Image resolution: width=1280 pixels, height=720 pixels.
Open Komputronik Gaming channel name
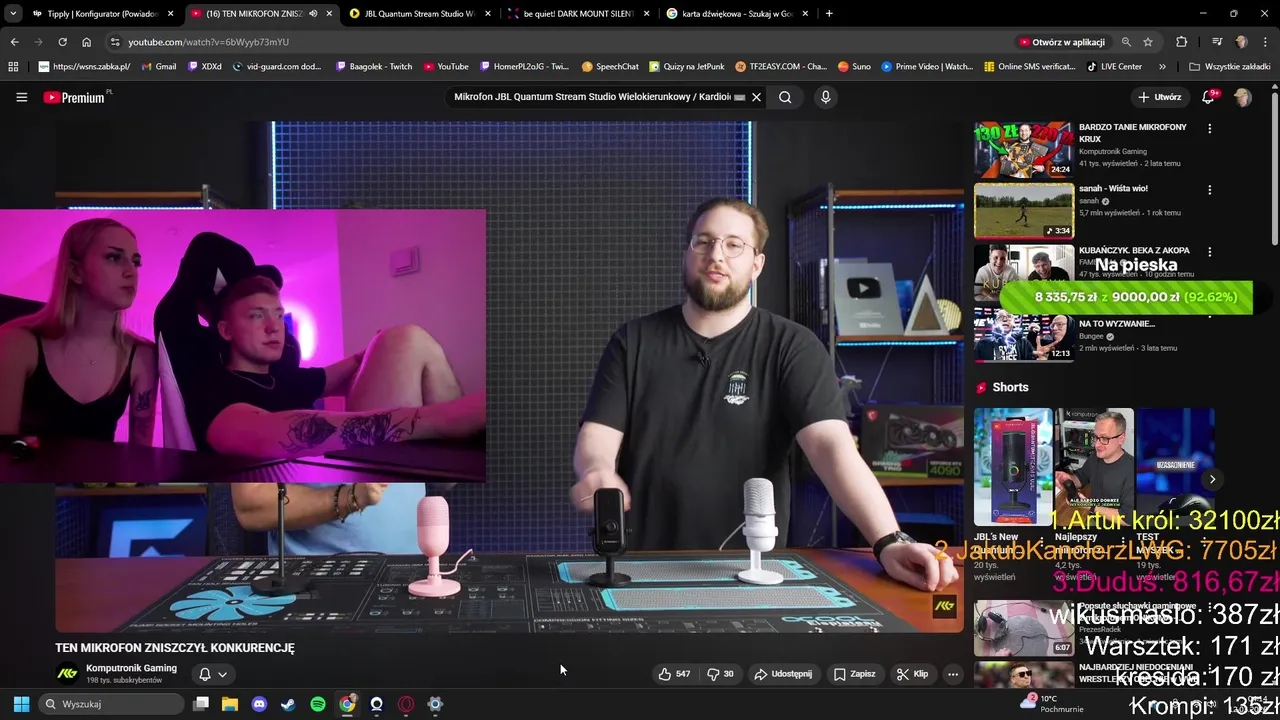[131, 668]
